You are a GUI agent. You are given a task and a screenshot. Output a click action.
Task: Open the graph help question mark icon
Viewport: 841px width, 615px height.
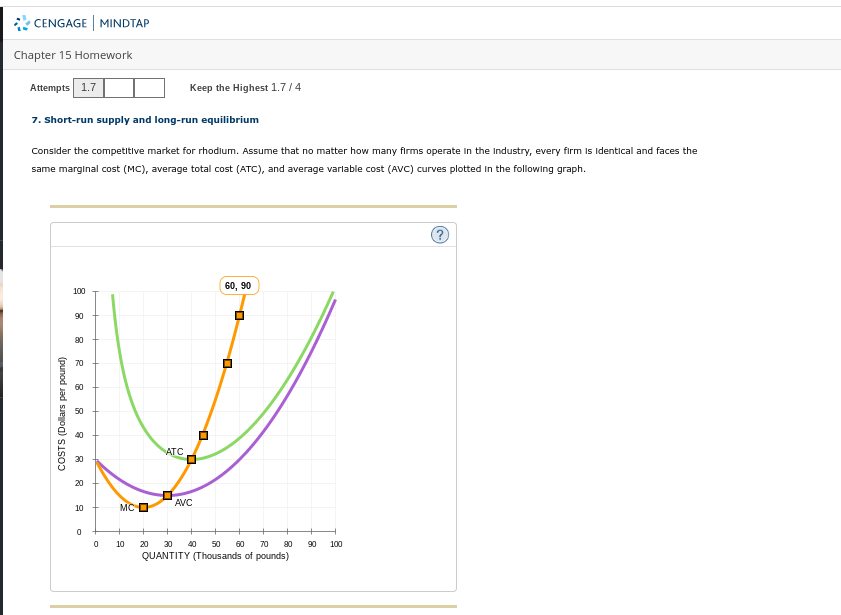(439, 234)
